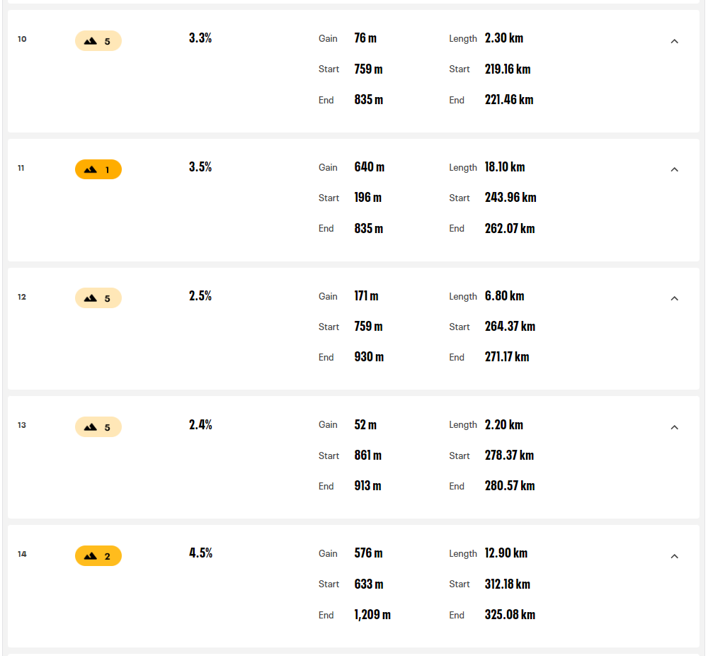The image size is (708, 656).
Task: Click the category 1 badge on climb 11
Action: tap(98, 170)
